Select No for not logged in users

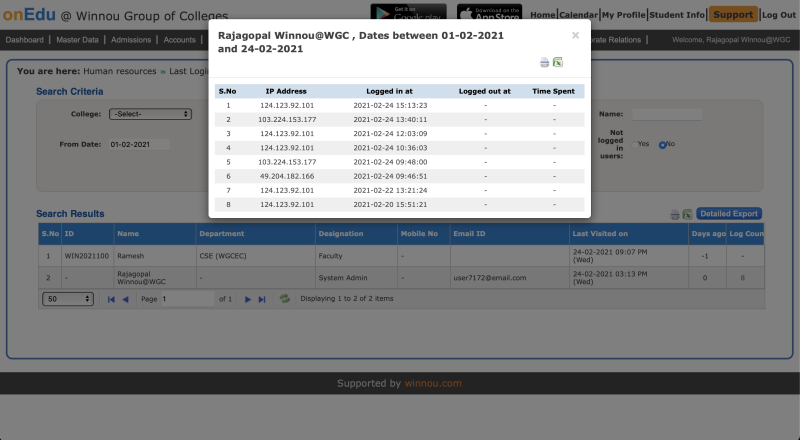pos(662,144)
